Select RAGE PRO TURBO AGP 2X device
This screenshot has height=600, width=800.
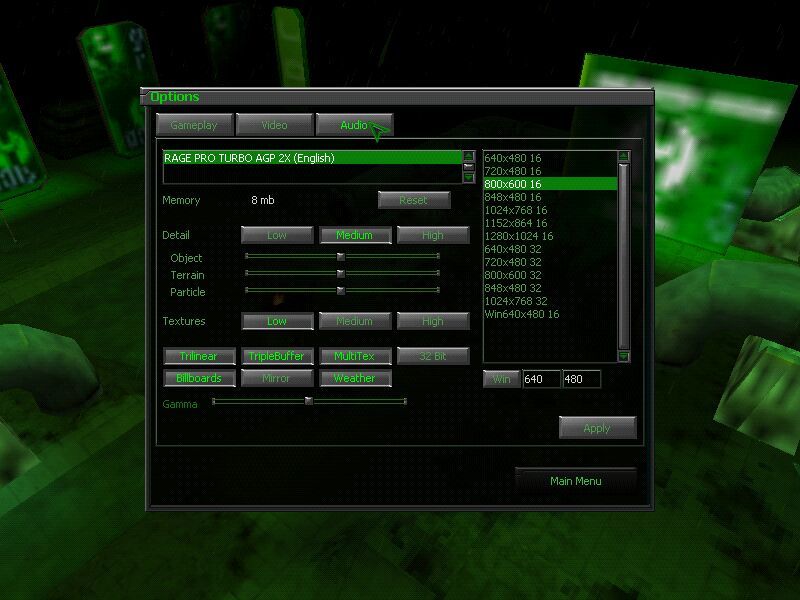point(311,158)
